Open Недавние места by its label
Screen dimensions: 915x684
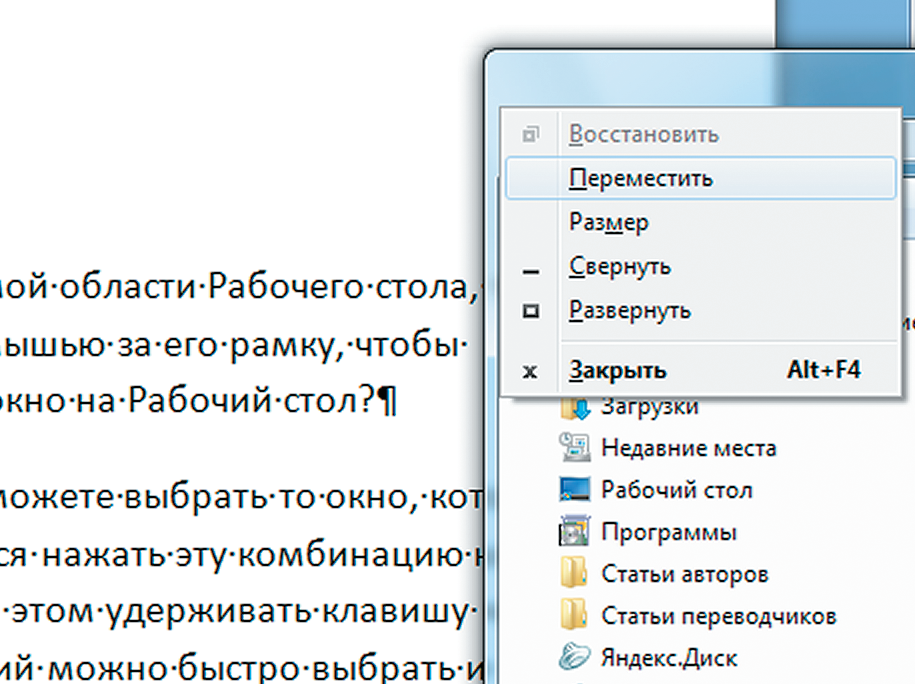pos(688,448)
